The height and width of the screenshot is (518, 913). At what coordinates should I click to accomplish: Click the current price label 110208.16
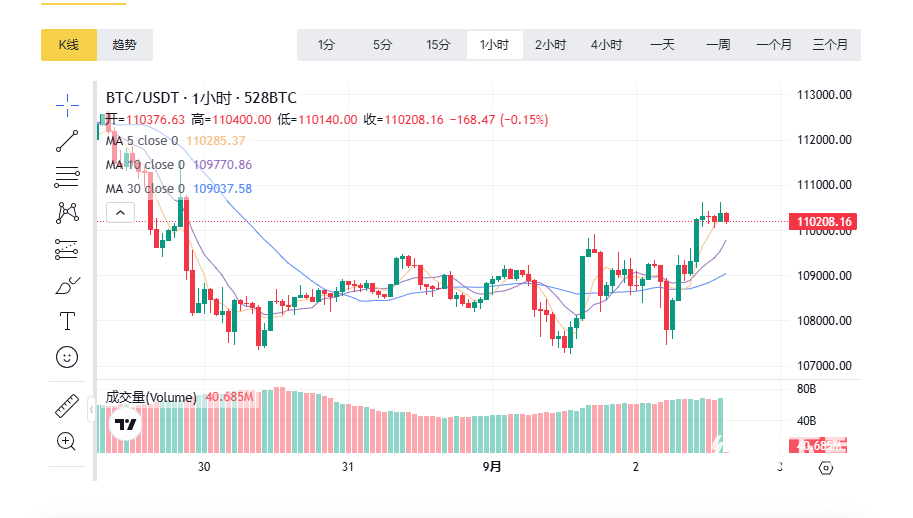tap(824, 222)
